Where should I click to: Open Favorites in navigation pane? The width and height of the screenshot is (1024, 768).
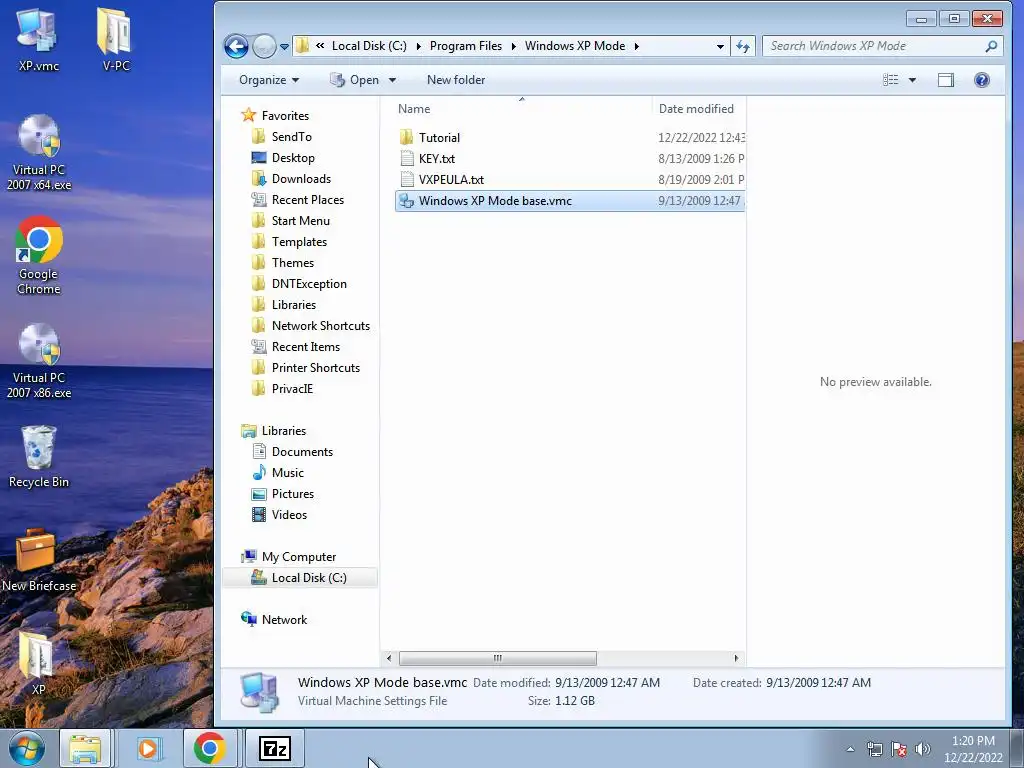pyautogui.click(x=285, y=116)
